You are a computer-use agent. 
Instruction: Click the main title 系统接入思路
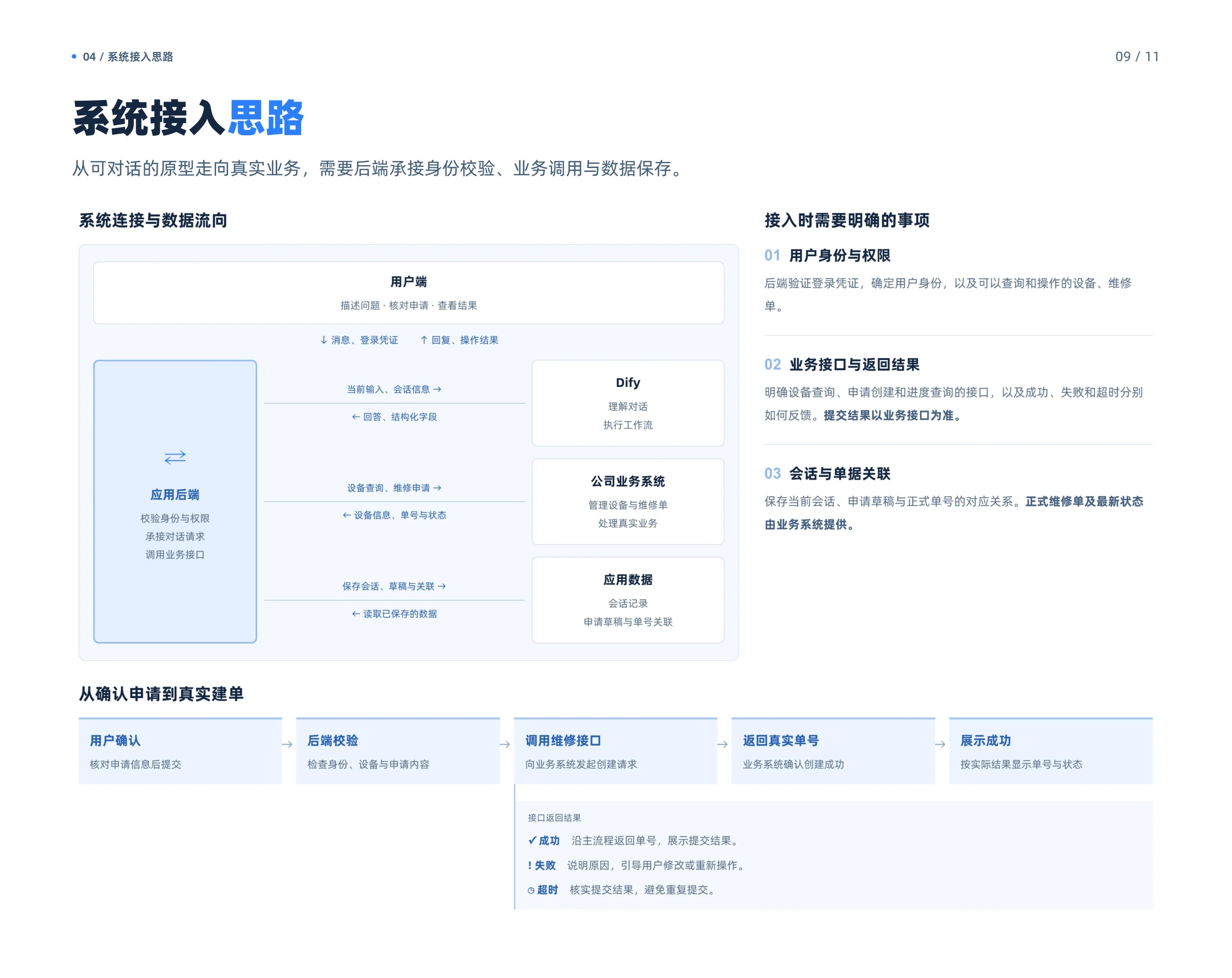point(189,118)
